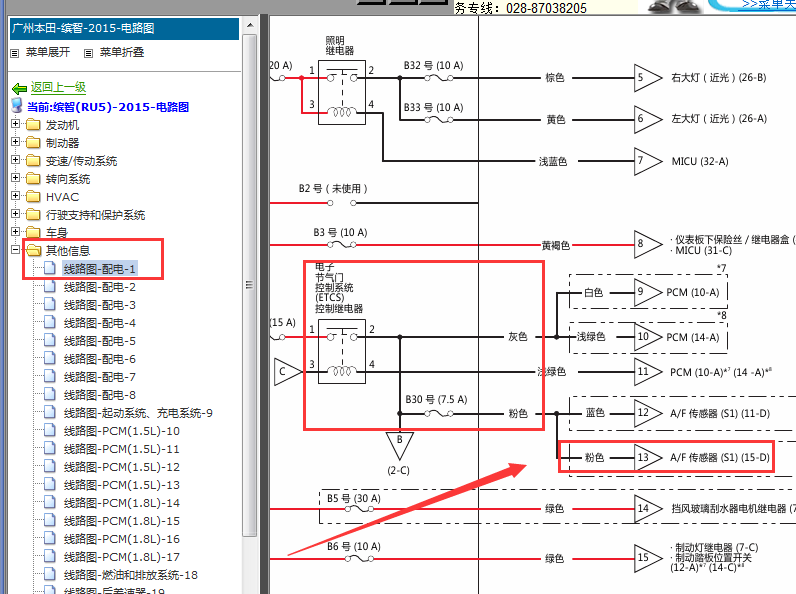
Task: Click page icon beside 线路图-配电-4
Action: coord(50,322)
